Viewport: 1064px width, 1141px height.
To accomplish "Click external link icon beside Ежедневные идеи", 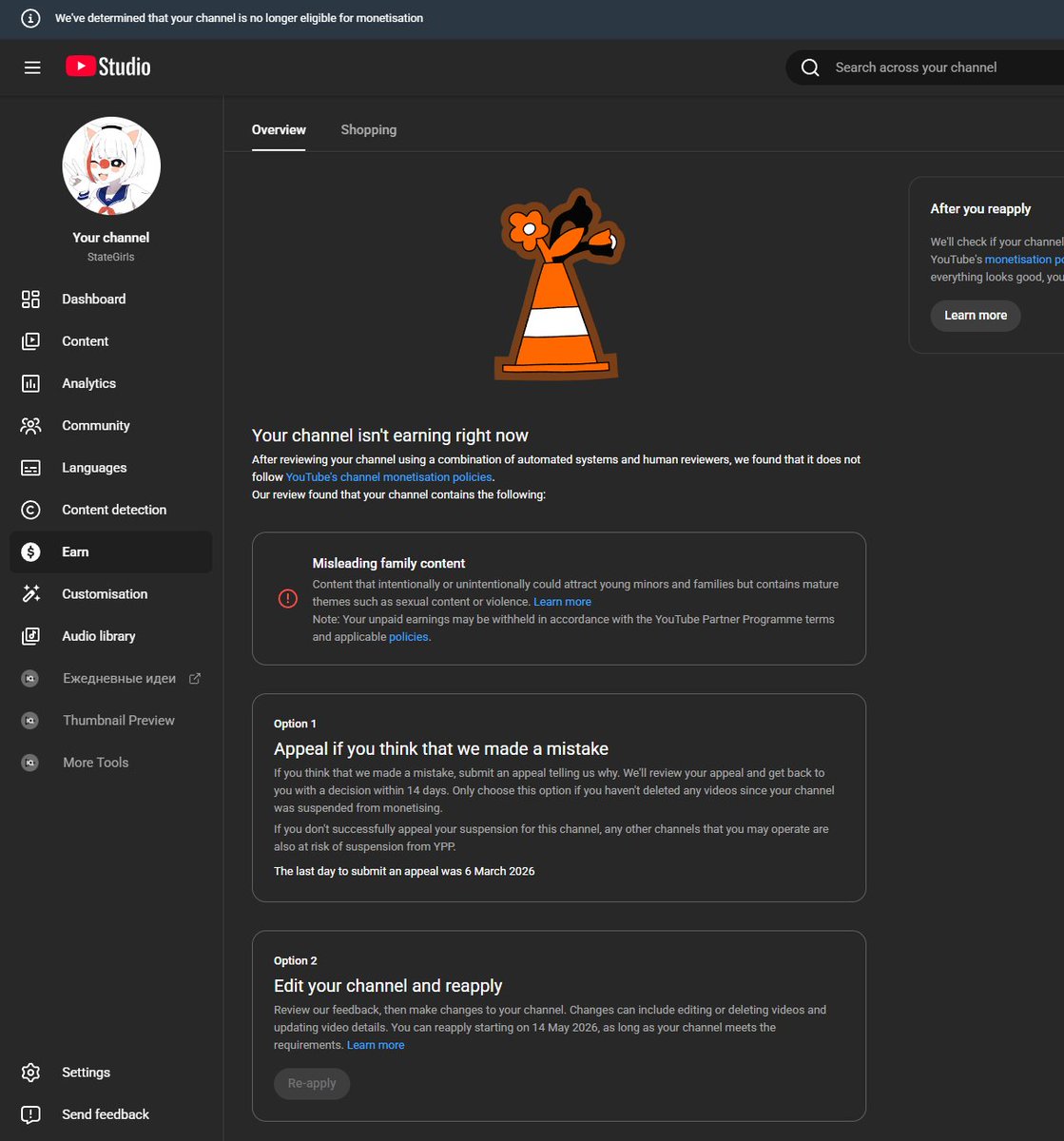I will click(195, 678).
